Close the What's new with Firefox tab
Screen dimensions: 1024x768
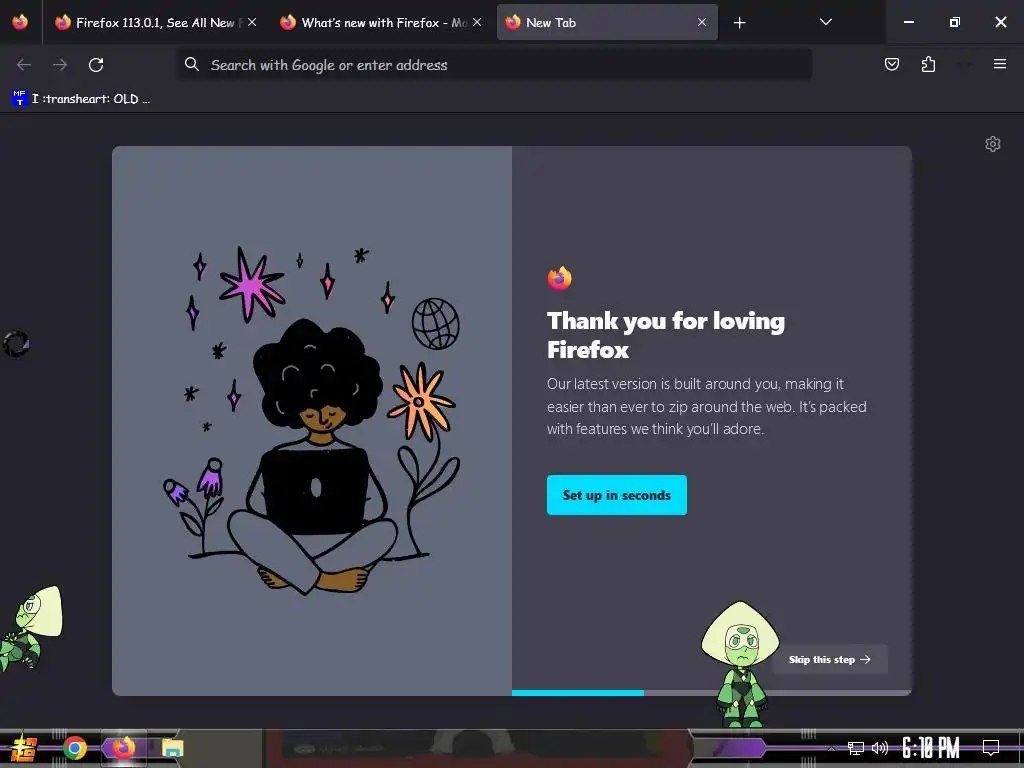pyautogui.click(x=477, y=22)
